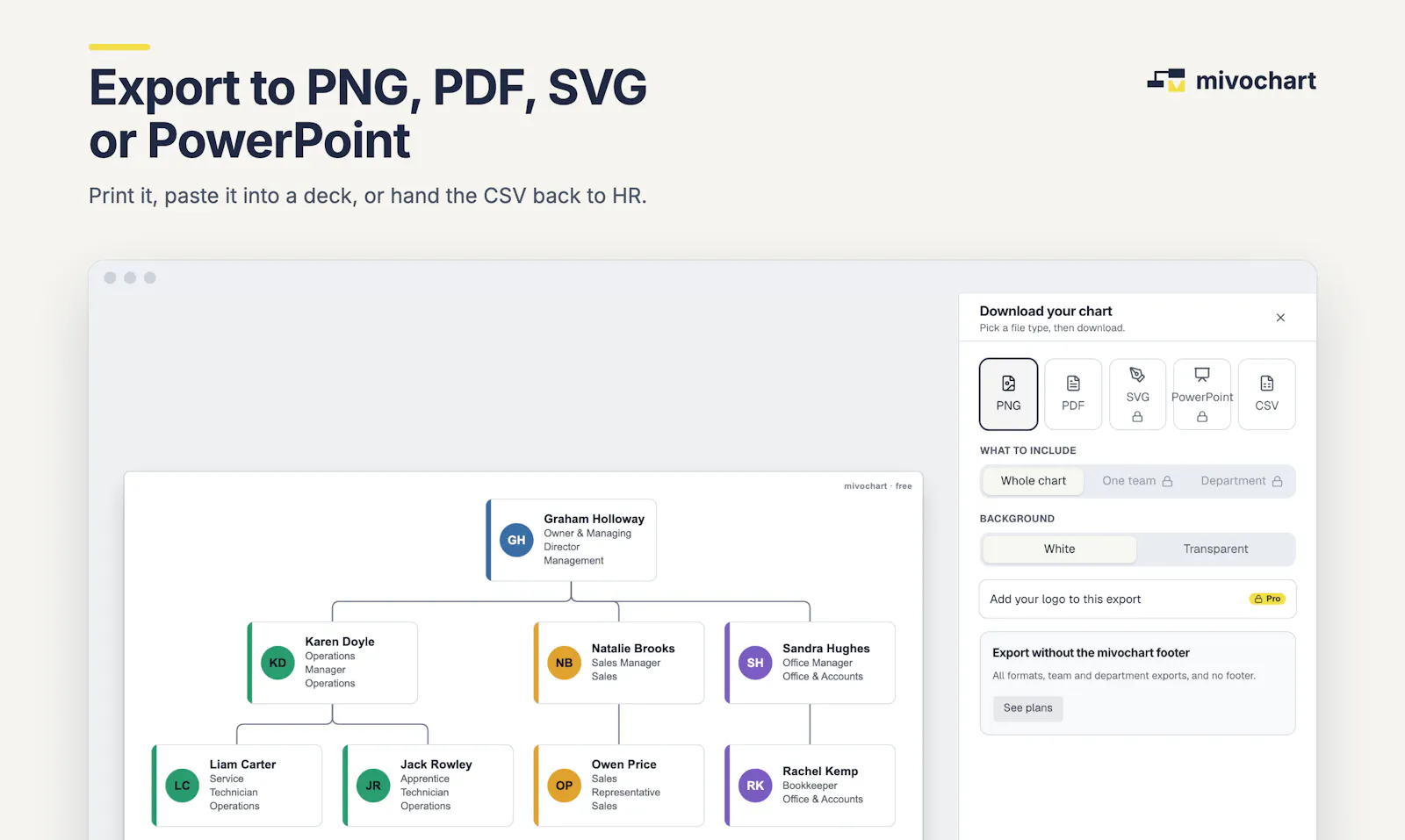Select the Natalie Brooks card
Image resolution: width=1405 pixels, height=840 pixels.
619,663
